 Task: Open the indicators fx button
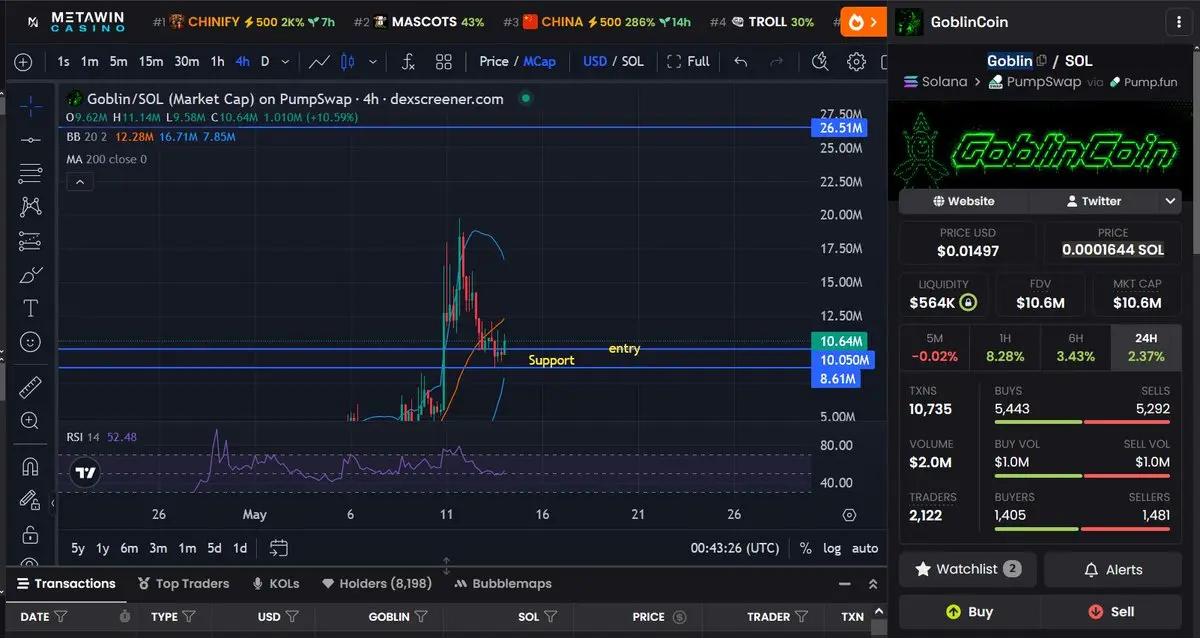tap(408, 62)
